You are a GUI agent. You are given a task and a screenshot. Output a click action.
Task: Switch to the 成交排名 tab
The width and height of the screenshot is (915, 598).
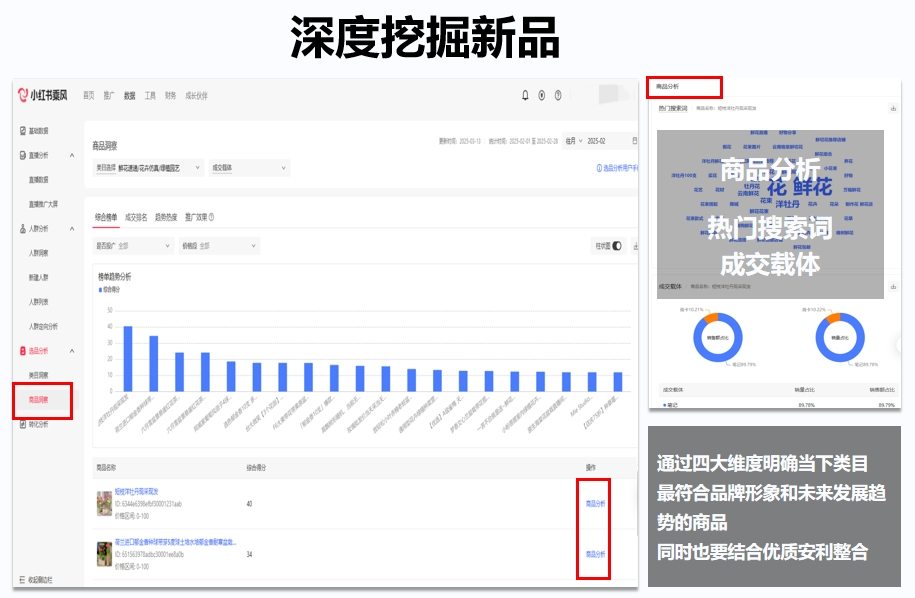(135, 216)
